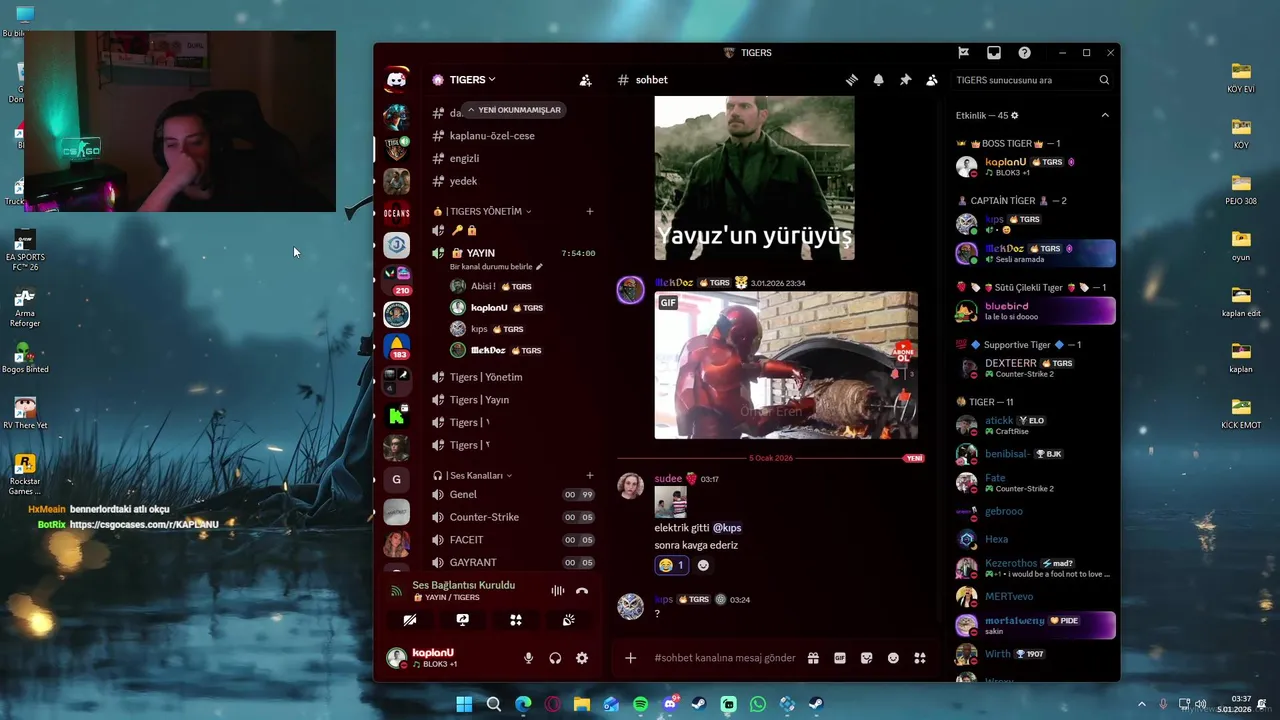
Task: Open Apps launcher icon in message bar
Action: coord(920,658)
